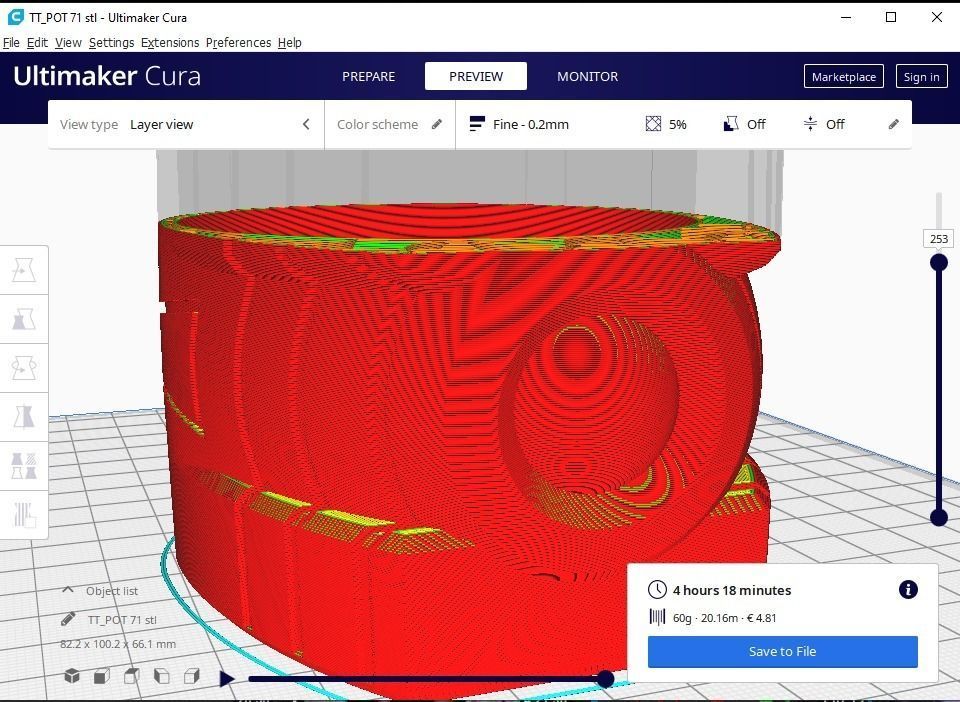Open the Help menu
This screenshot has width=960, height=702.
[290, 42]
